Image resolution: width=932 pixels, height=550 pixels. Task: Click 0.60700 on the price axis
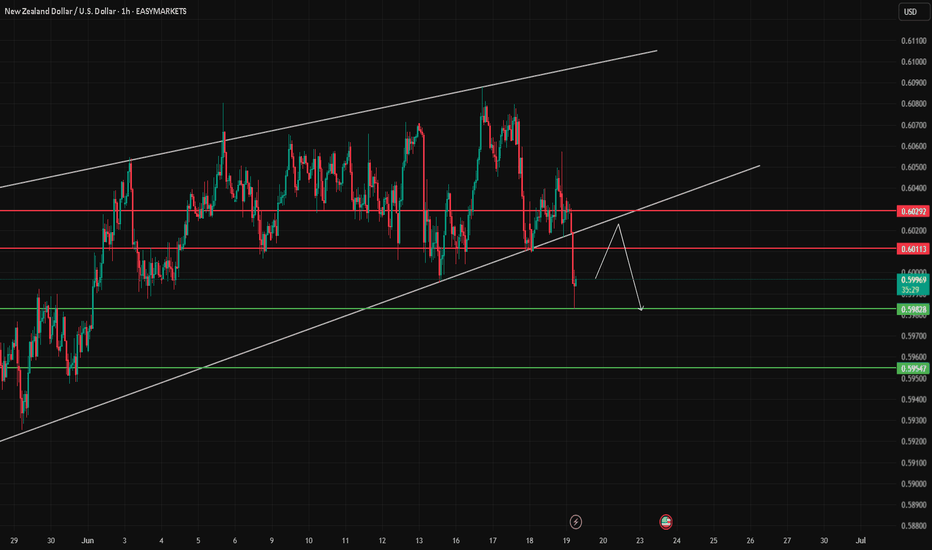click(914, 125)
